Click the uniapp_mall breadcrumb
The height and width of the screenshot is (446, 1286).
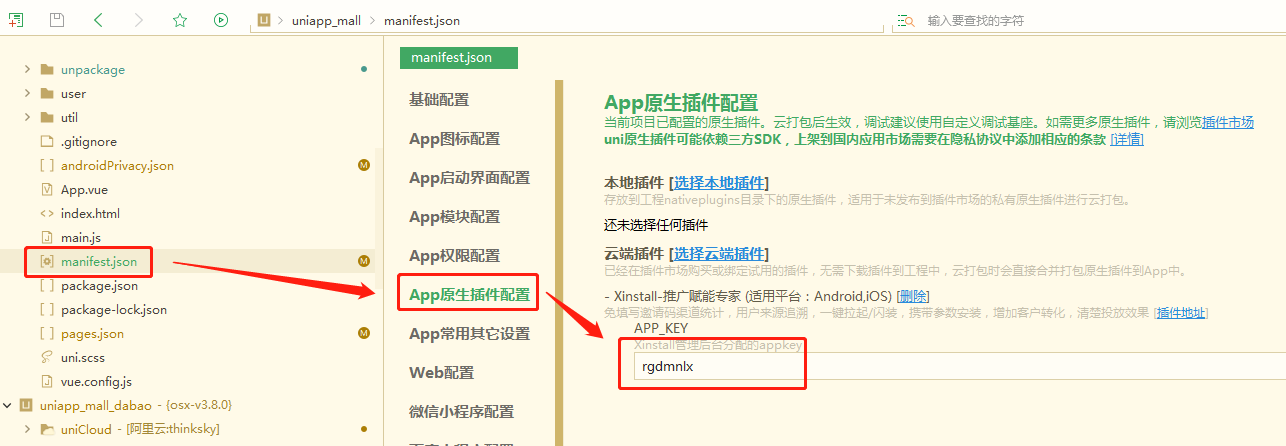coord(326,20)
